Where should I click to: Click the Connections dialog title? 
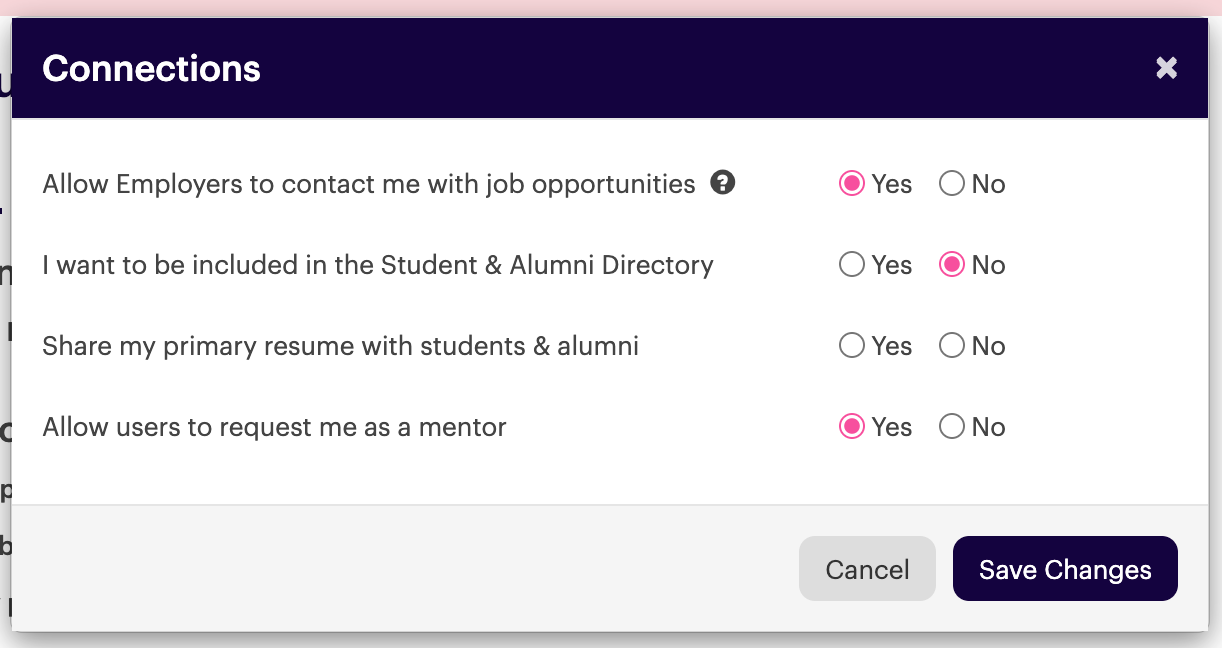151,68
